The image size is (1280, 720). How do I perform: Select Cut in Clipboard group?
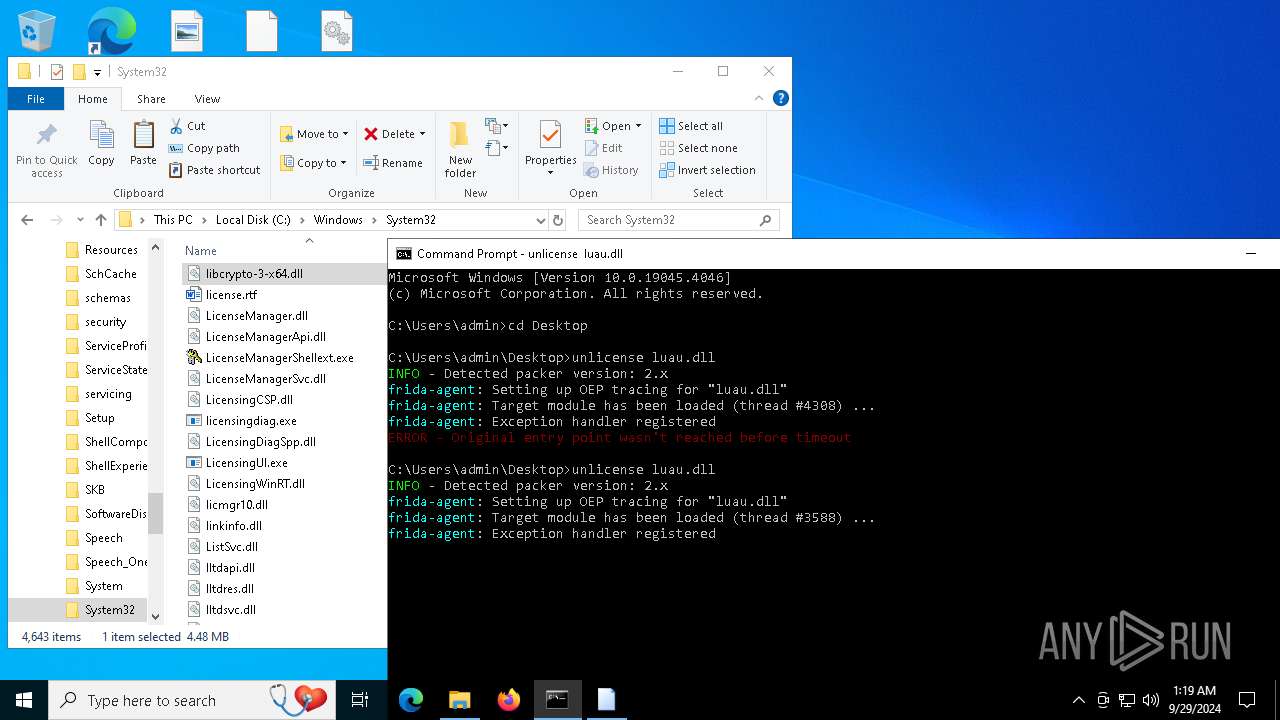pos(187,126)
